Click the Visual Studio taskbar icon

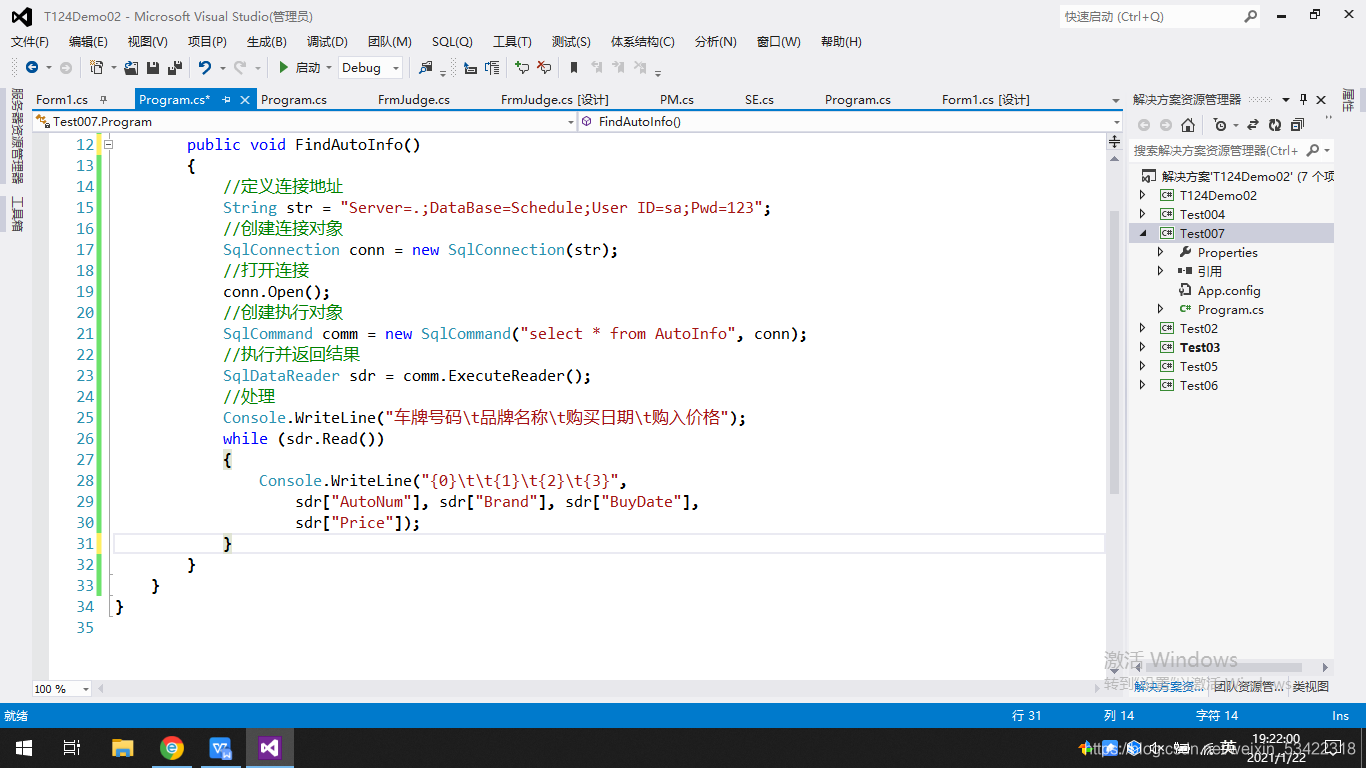click(x=269, y=748)
